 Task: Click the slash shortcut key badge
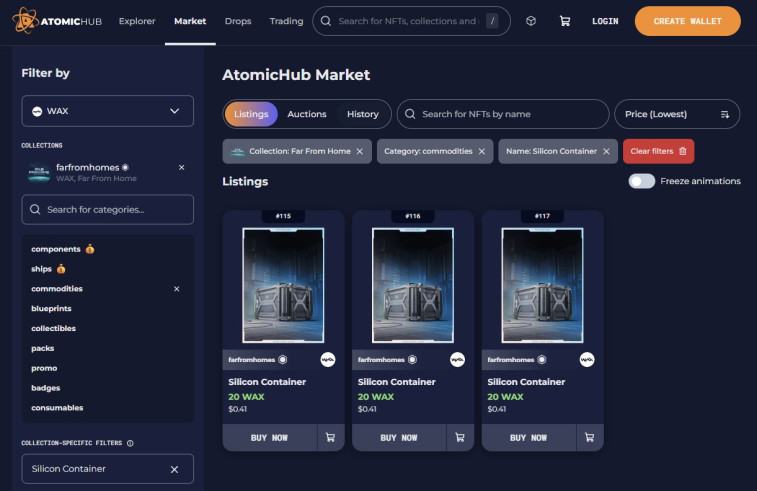(492, 21)
